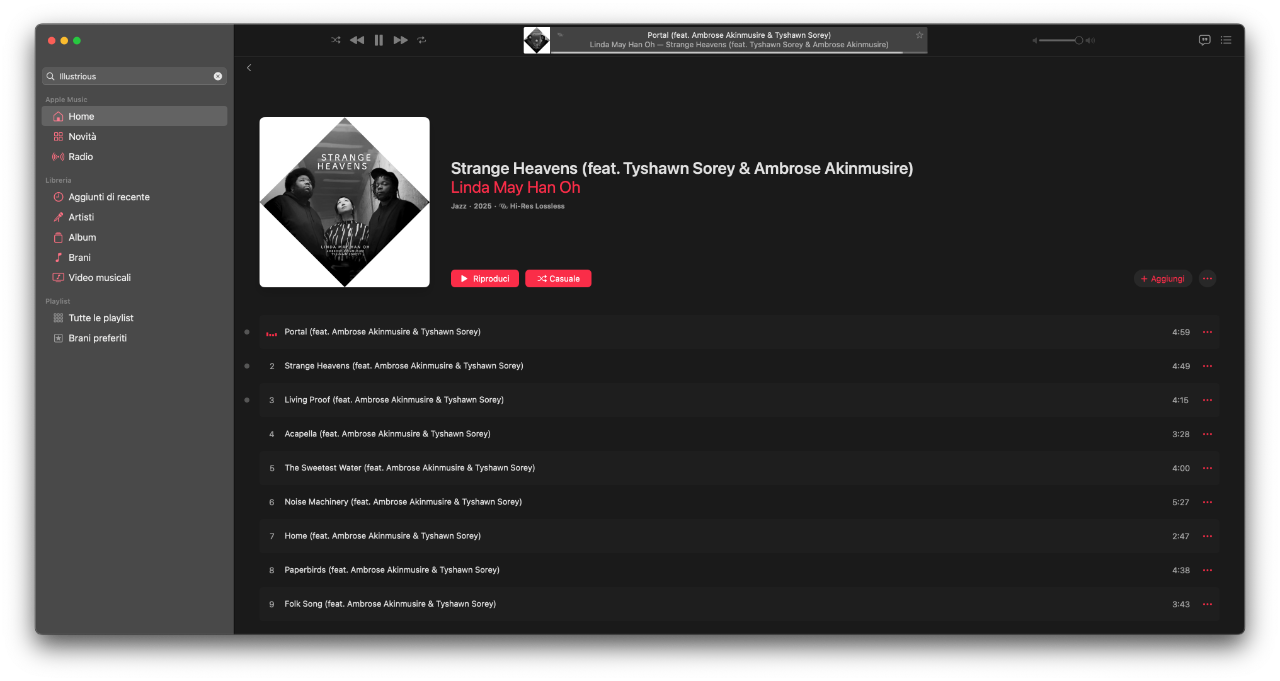Open options menu for Folk Song track
This screenshot has height=681, width=1280.
click(1207, 604)
